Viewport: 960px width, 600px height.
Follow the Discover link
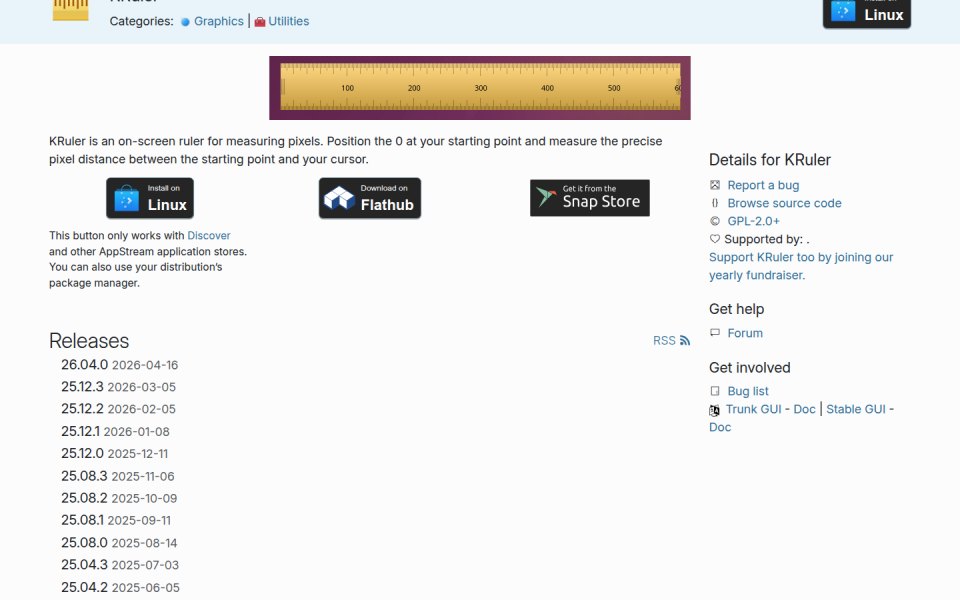coord(209,236)
